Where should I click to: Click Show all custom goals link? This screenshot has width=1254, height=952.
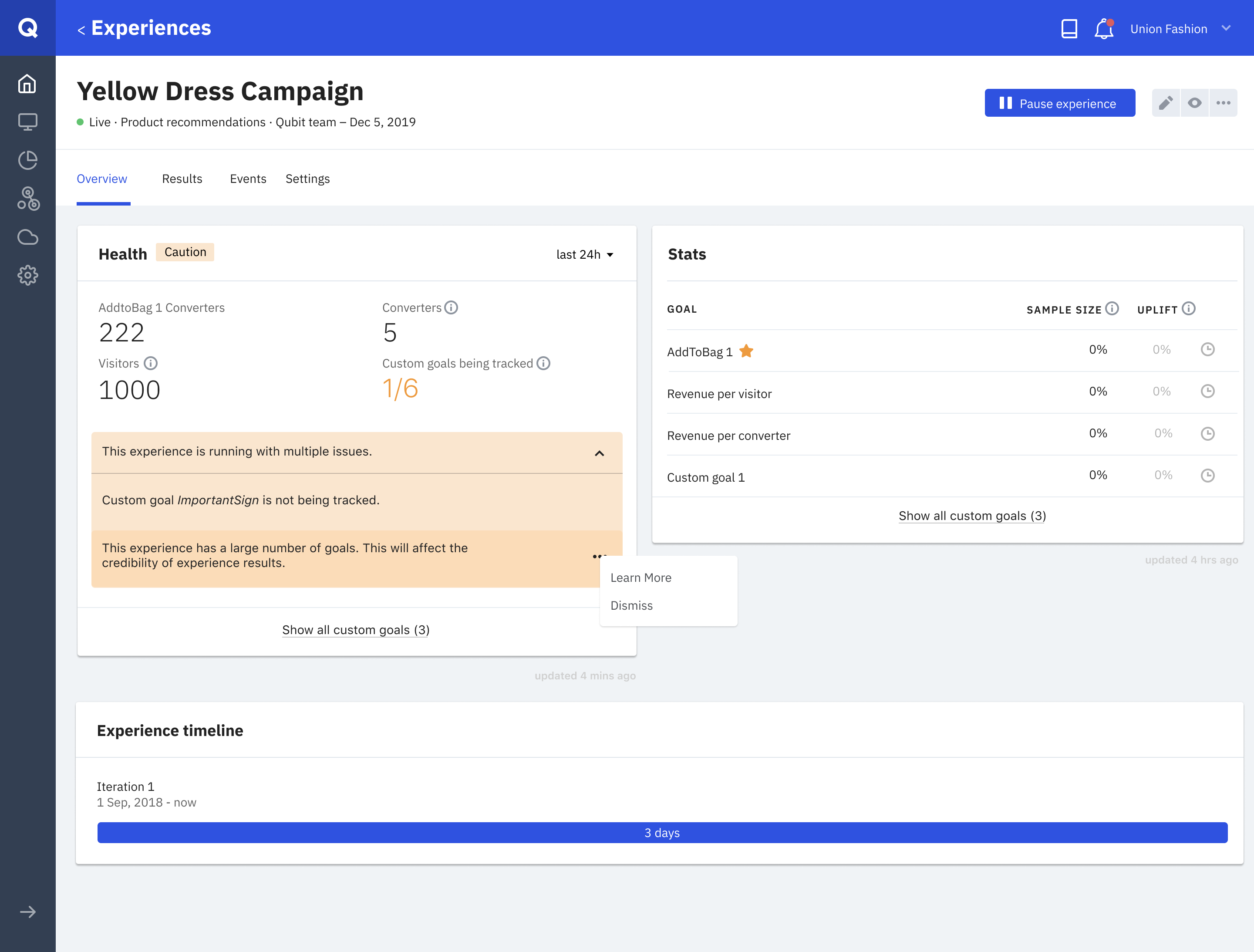pos(355,629)
